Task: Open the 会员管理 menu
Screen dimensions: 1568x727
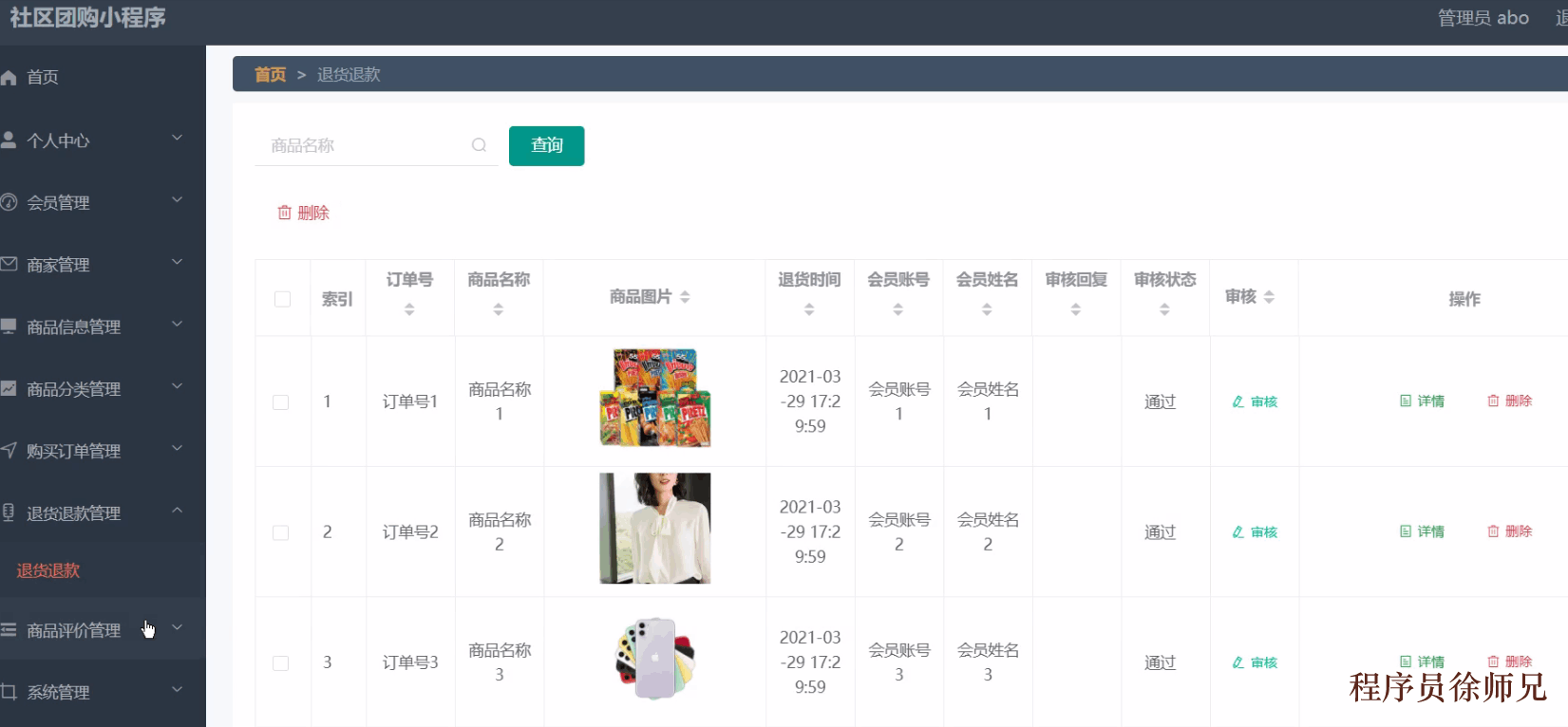Action: pyautogui.click(x=103, y=202)
